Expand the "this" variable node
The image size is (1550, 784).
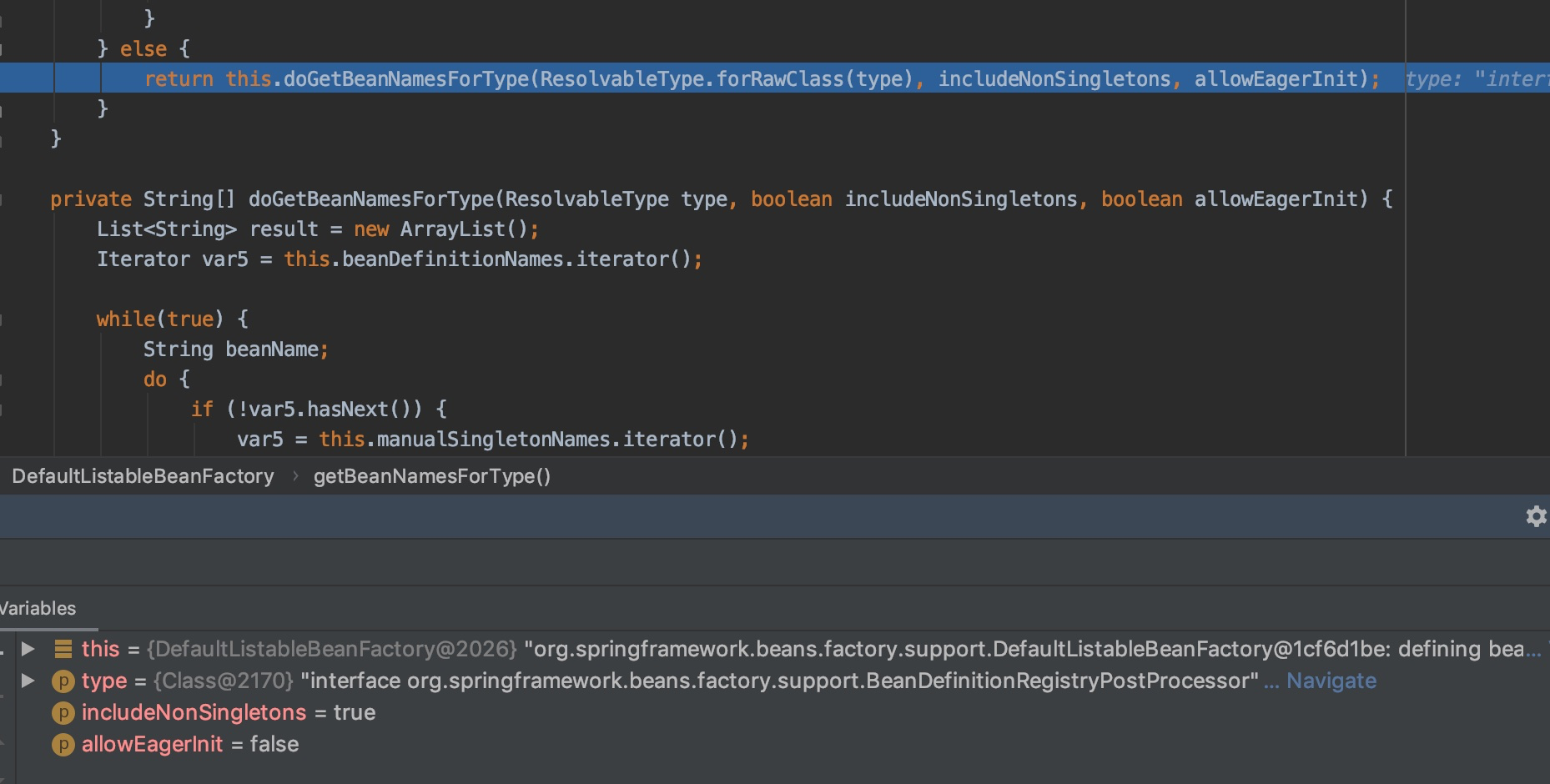tap(28, 649)
